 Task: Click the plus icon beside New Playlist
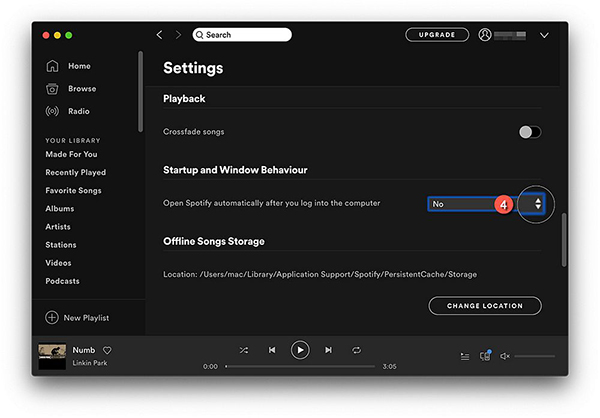pyautogui.click(x=52, y=317)
